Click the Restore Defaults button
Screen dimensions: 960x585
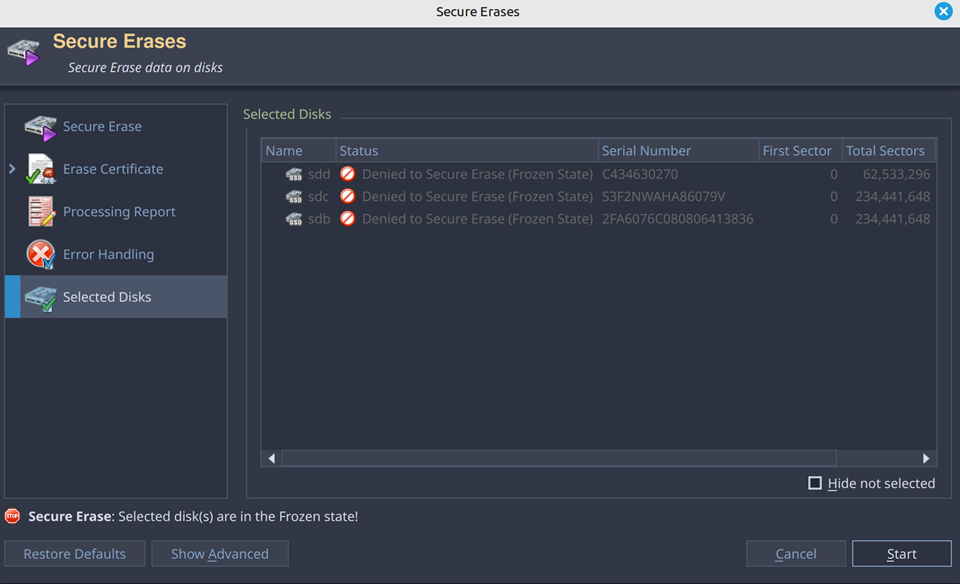pyautogui.click(x=75, y=554)
